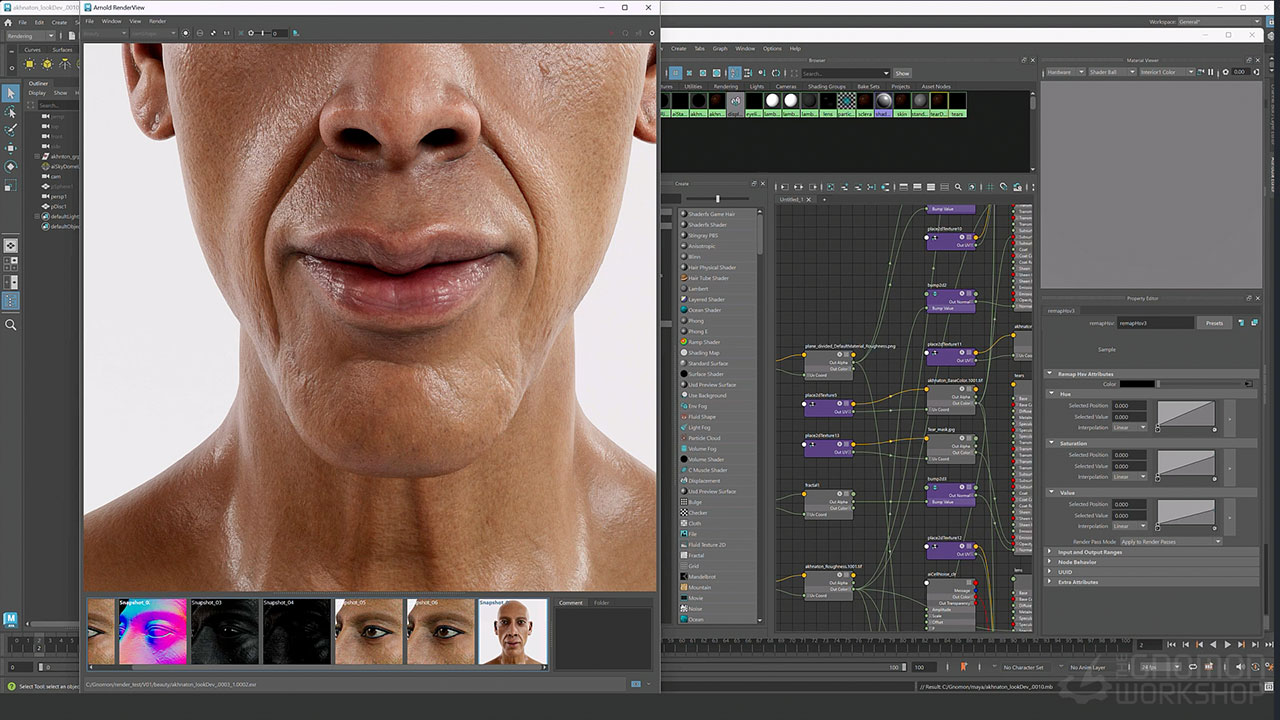Click the Presets button
1280x720 pixels.
click(1214, 323)
